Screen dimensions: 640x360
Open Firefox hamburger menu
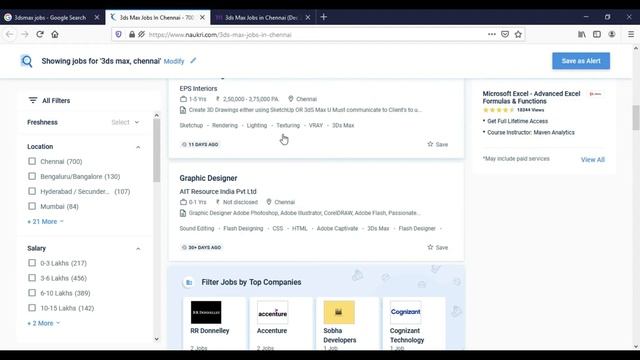[x=631, y=34]
